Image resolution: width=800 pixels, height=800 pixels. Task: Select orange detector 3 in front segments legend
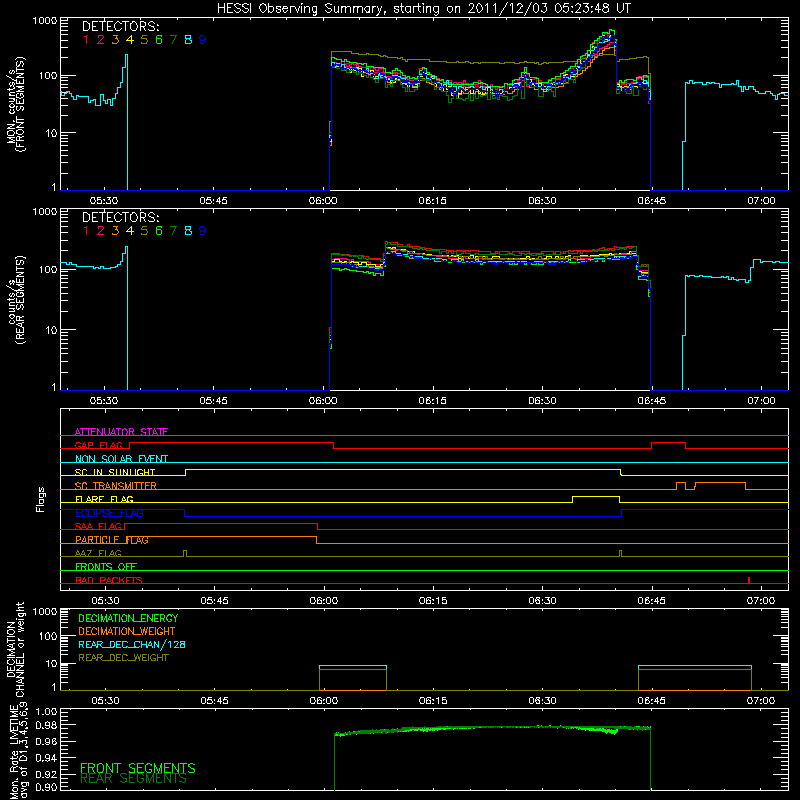(x=115, y=40)
